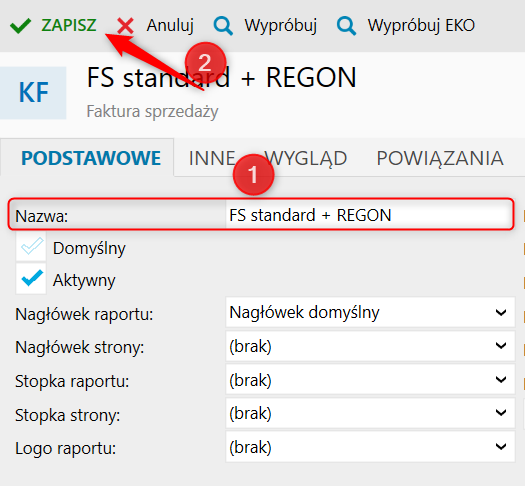
Task: Cancel changes using Anuluj
Action: tap(155, 26)
